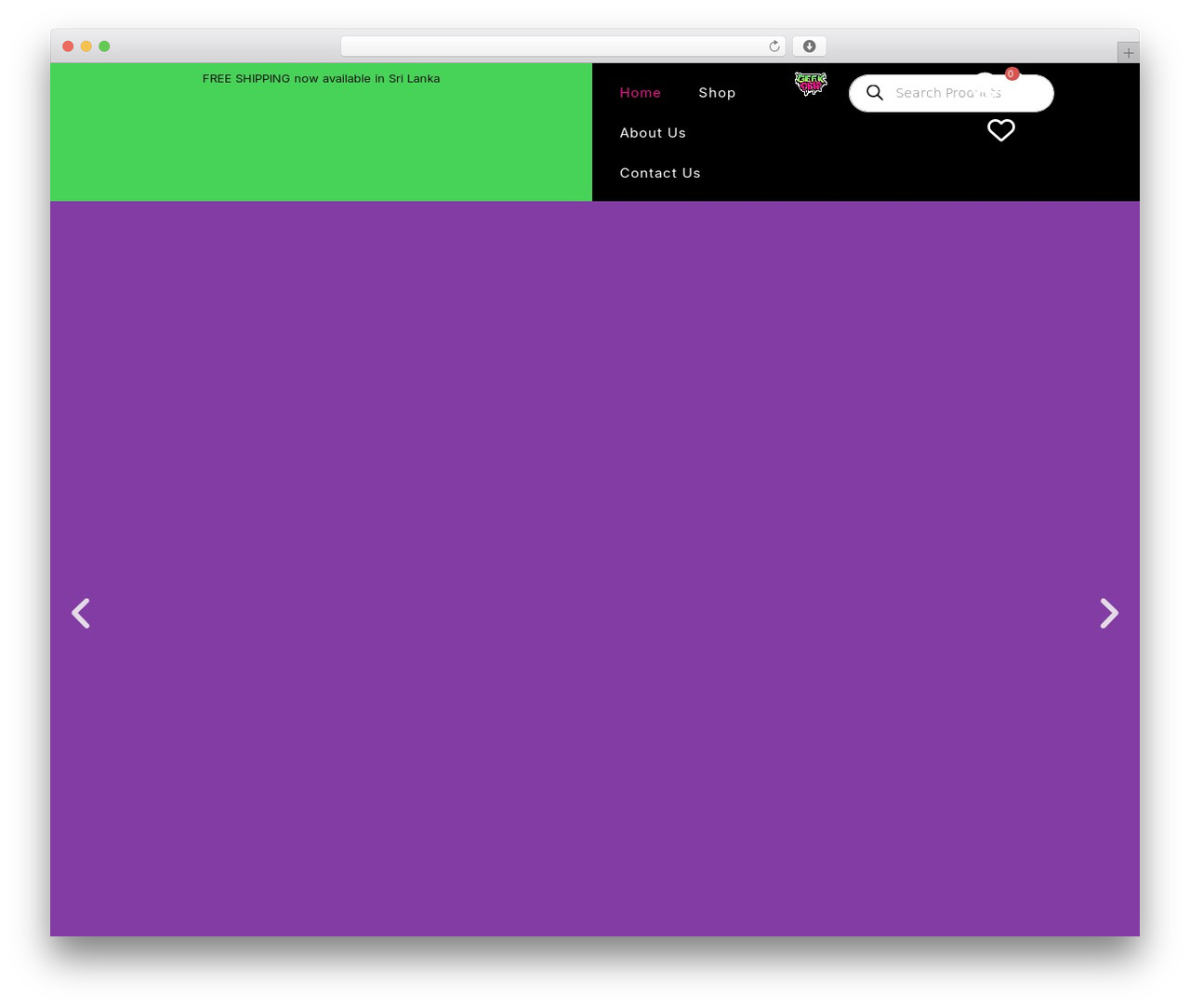Reload the page using the refresh icon
The width and height of the screenshot is (1190, 1008).
pyautogui.click(x=774, y=46)
